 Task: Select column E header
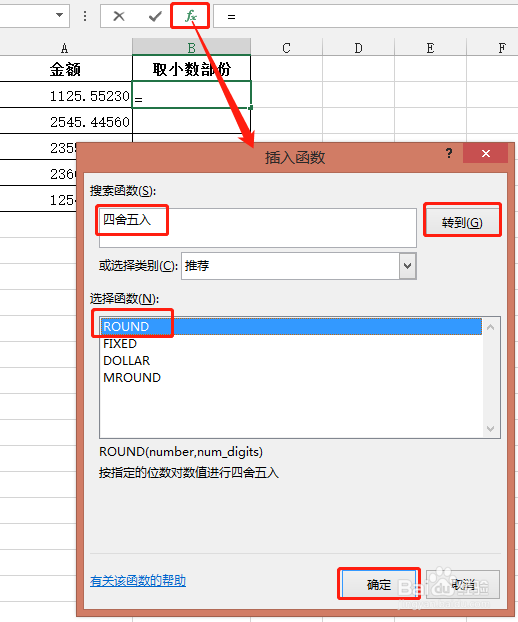[x=430, y=48]
